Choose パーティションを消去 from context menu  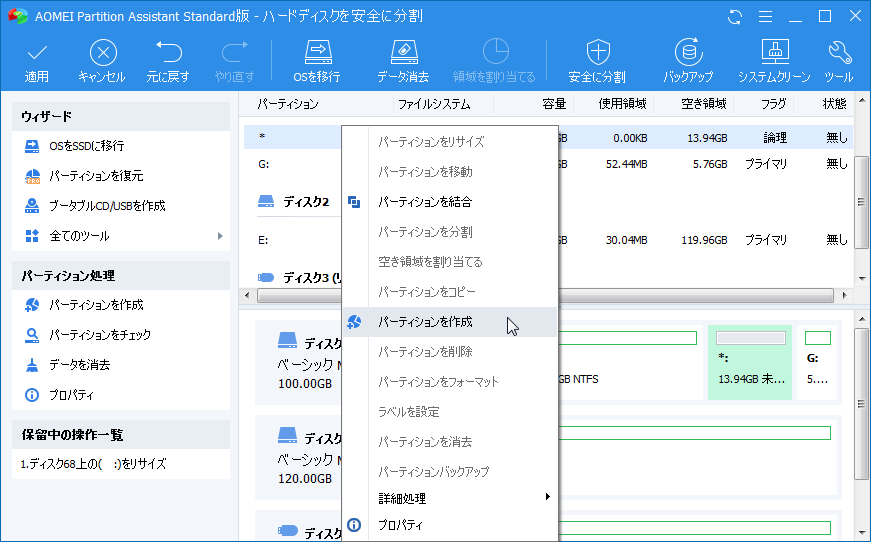450,442
